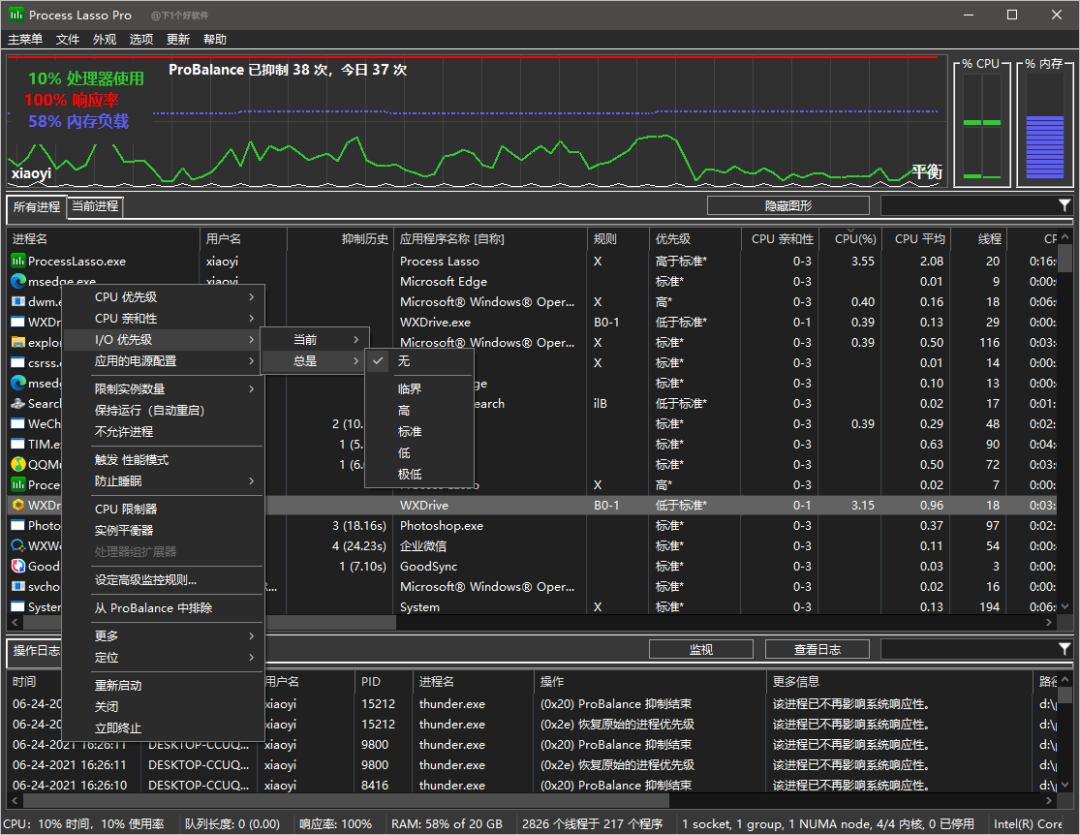The height and width of the screenshot is (835, 1080).
Task: Click the msedge.exe Edge icon in first rows
Action: click(18, 282)
